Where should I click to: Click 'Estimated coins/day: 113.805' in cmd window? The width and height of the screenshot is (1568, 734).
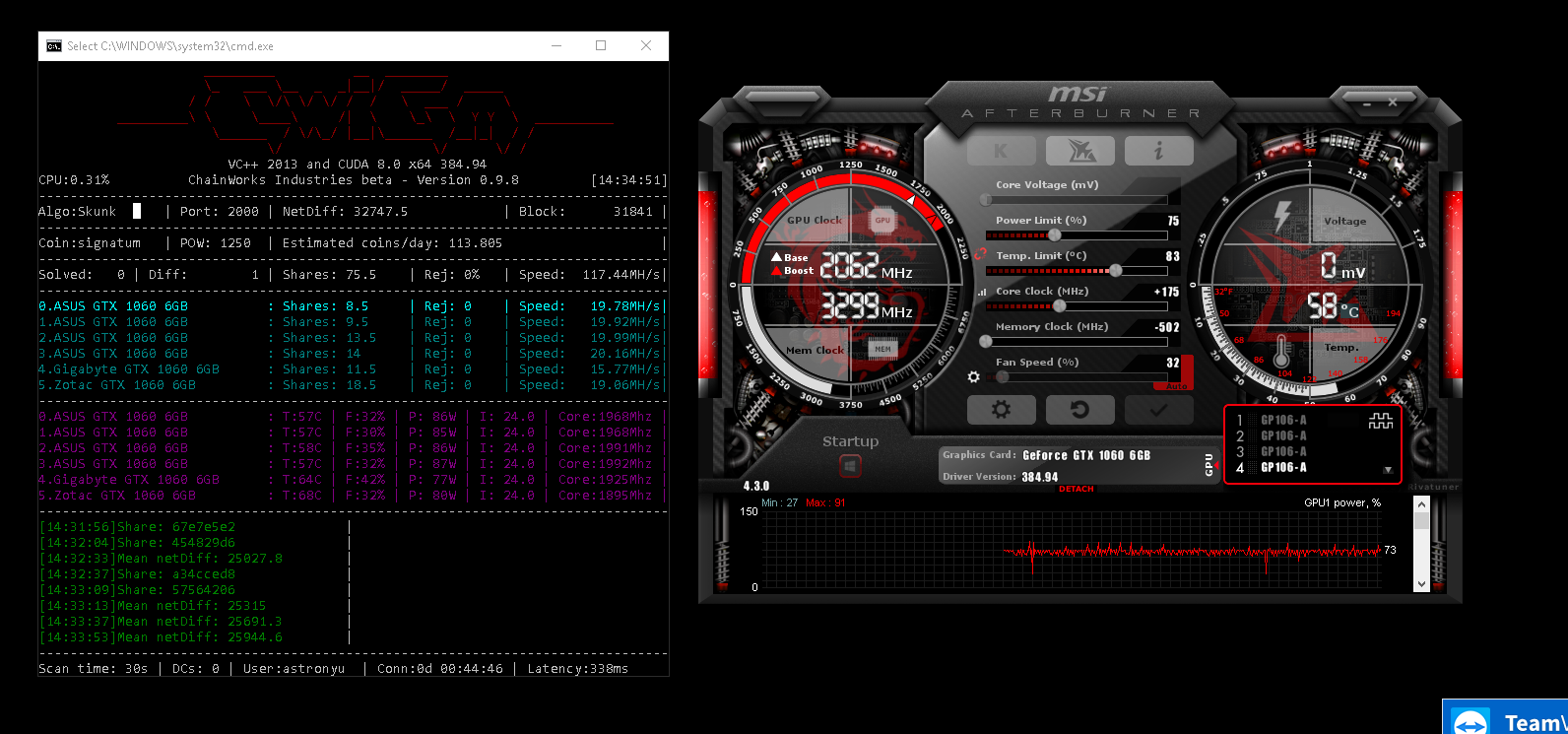click(x=392, y=242)
